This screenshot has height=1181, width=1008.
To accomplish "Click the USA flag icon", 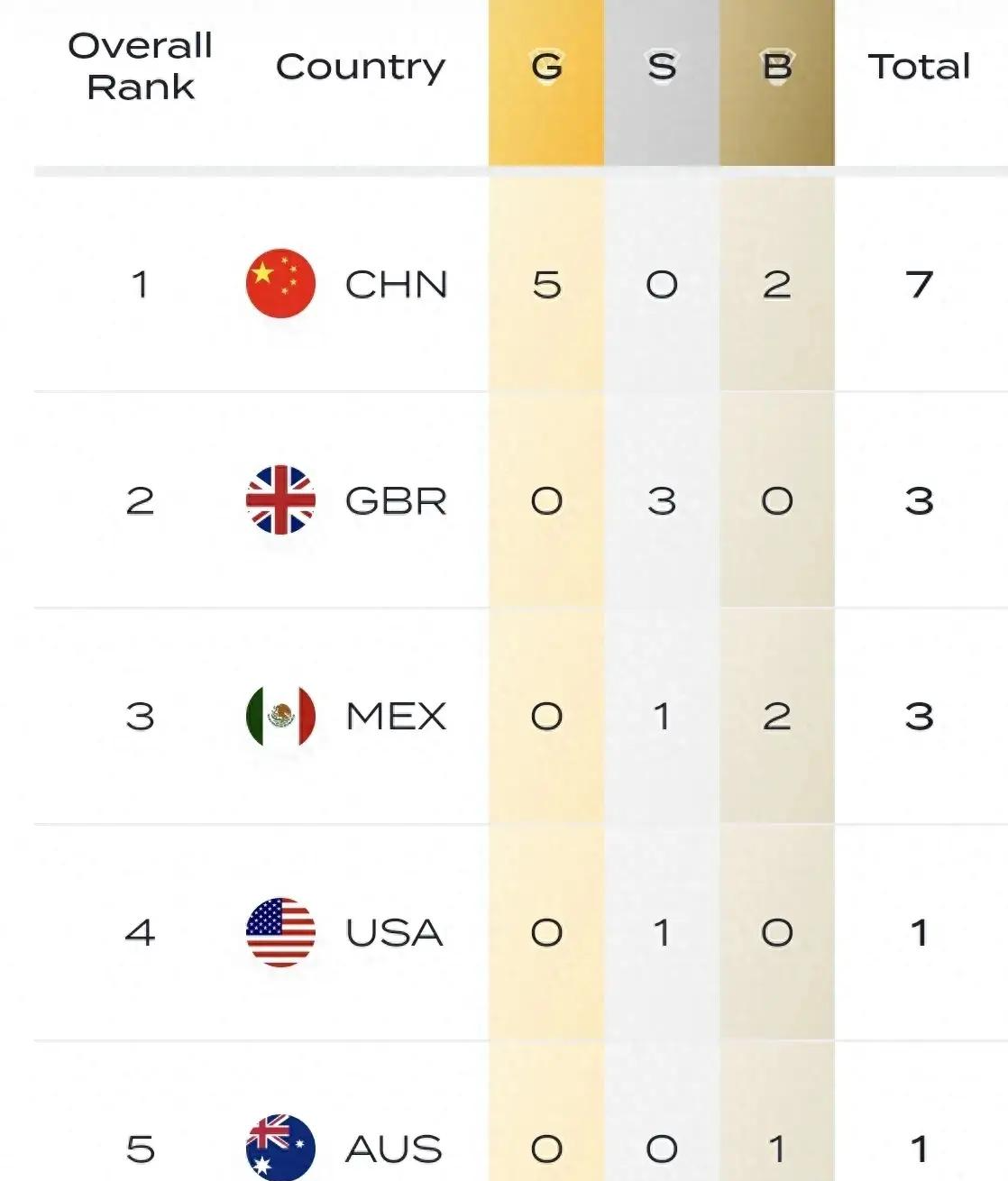I will tap(280, 932).
